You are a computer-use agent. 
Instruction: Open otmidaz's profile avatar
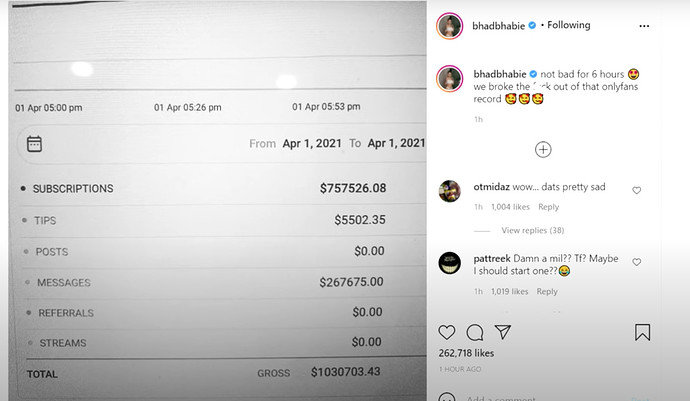450,191
